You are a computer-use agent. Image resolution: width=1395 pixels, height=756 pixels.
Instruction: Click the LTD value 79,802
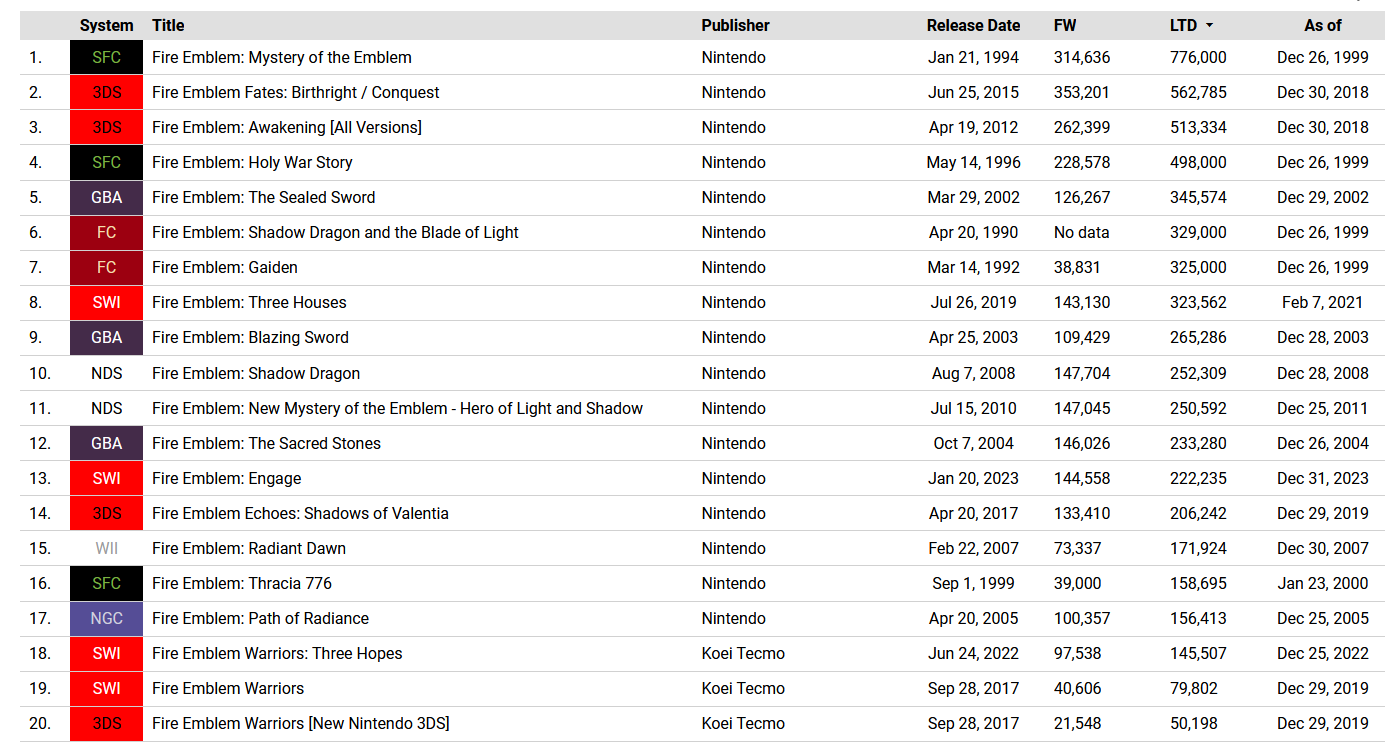(x=1194, y=689)
